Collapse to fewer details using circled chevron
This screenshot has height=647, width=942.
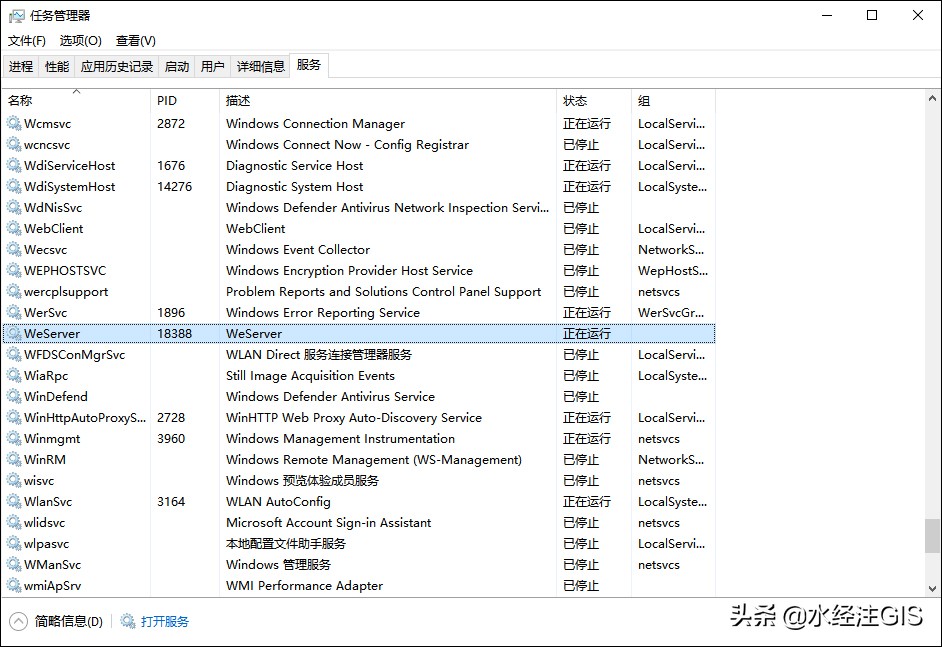(x=19, y=621)
